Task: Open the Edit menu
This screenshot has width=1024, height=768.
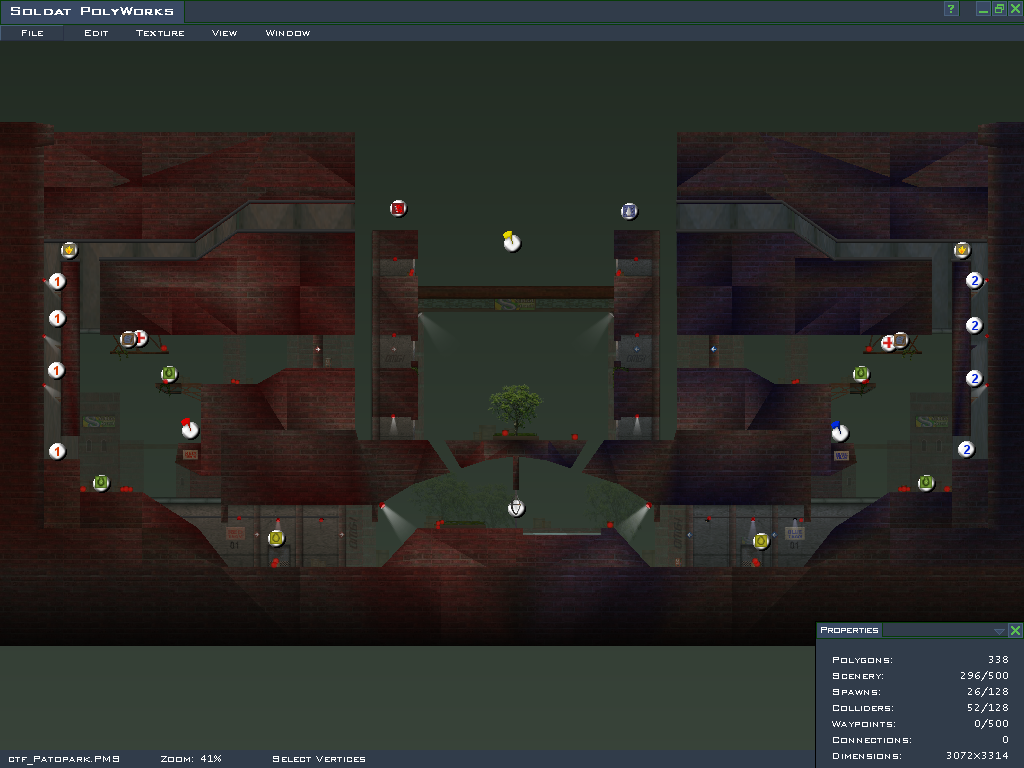Action: coord(96,33)
